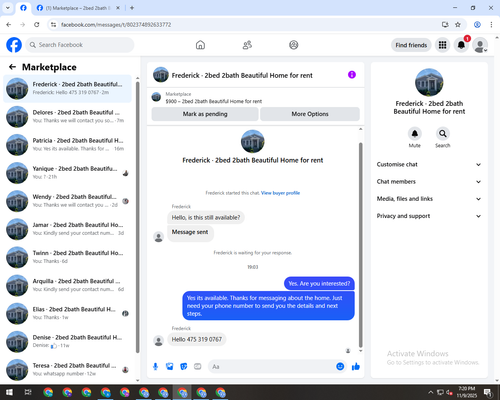This screenshot has width=500, height=400.
Task: Click the Aa message input box
Action: pyautogui.click(x=277, y=367)
